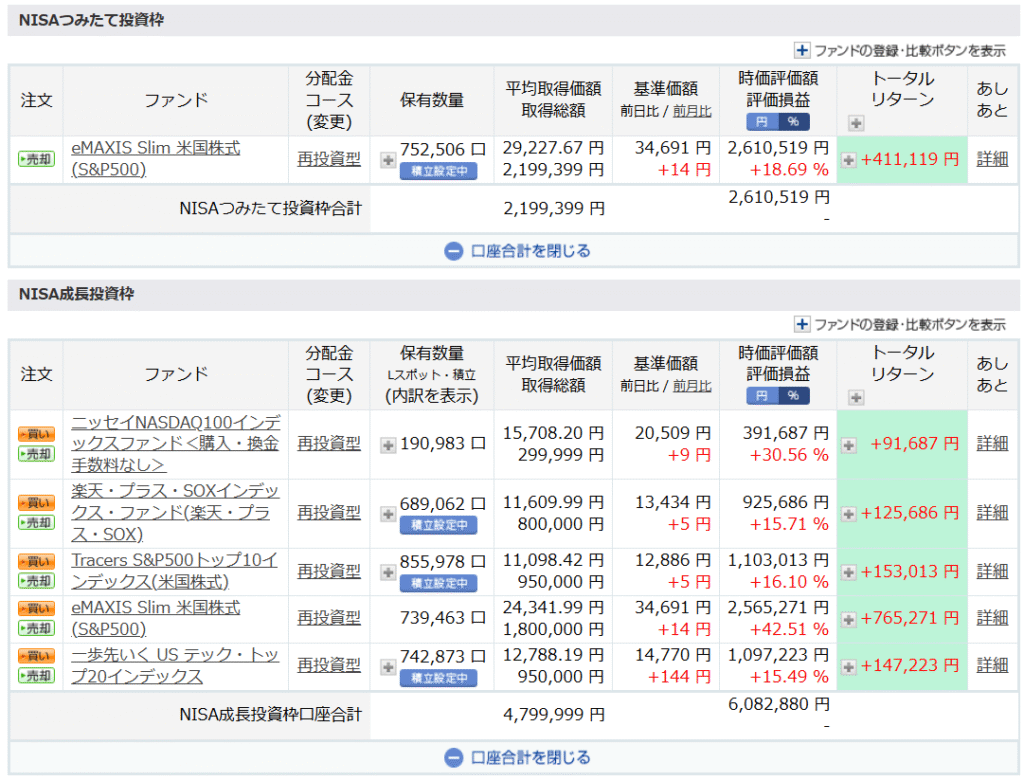The width and height of the screenshot is (1024, 781).
Task: Change 再投資型 course for Rakuten Plus SOX
Action: tap(328, 513)
